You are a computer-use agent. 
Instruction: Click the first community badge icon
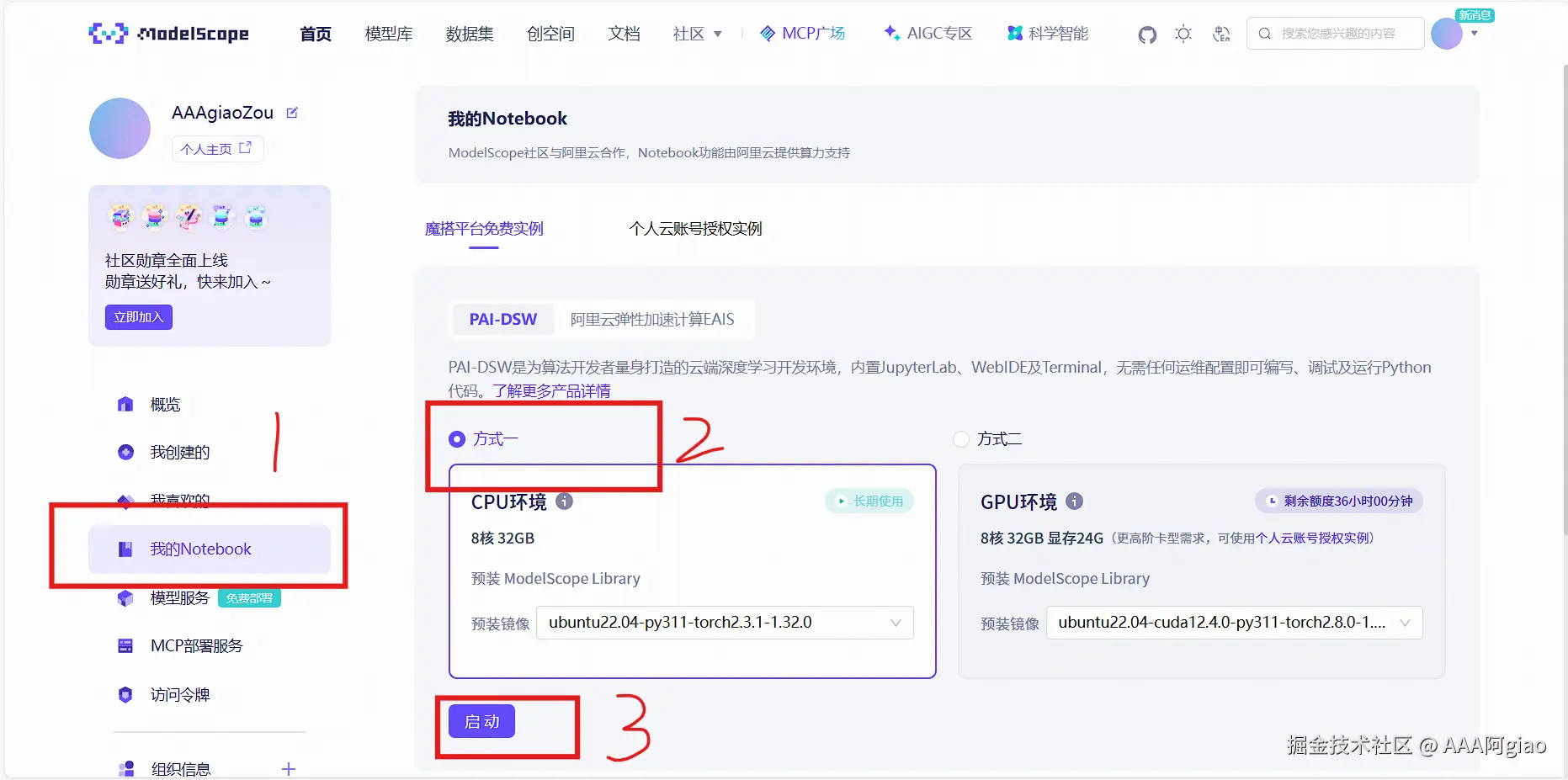tap(121, 217)
